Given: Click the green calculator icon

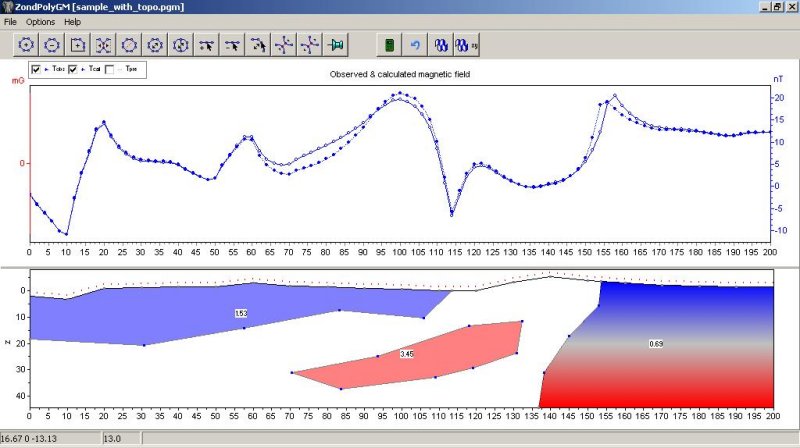Looking at the screenshot, I should tap(391, 45).
